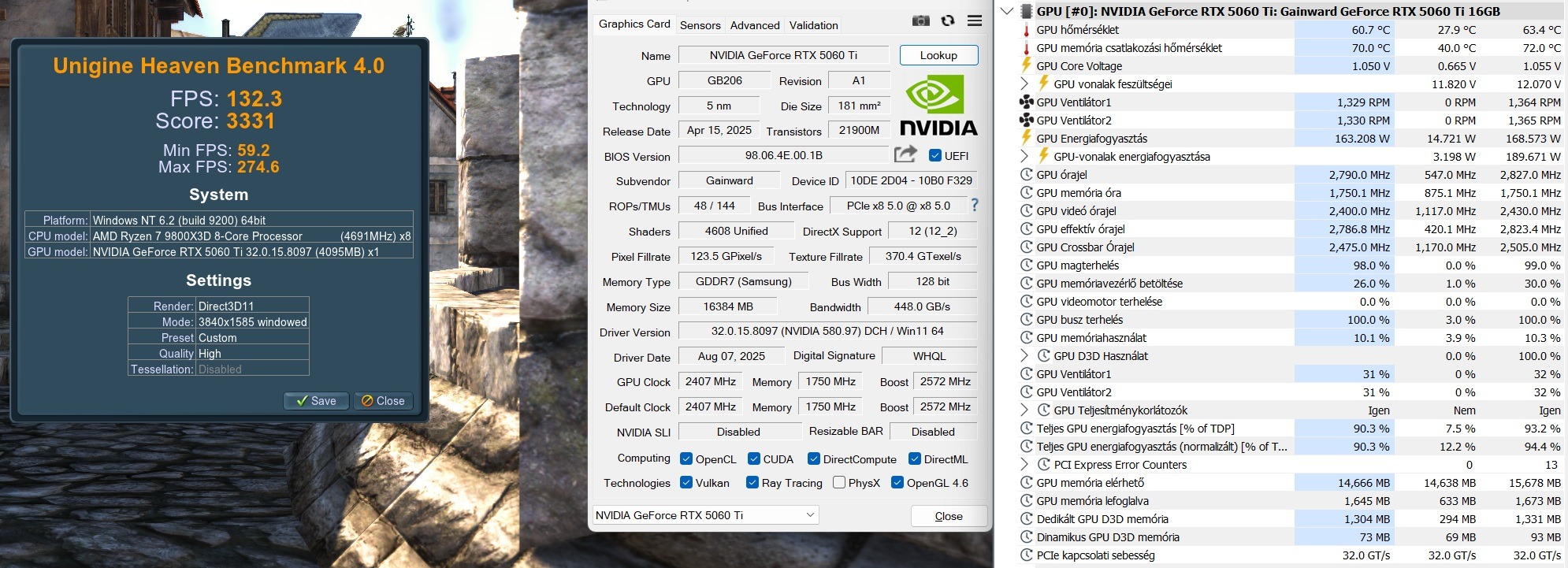Click the lightning icon for GPU Energiafogyasztás
The image size is (1568, 568).
(x=1026, y=138)
